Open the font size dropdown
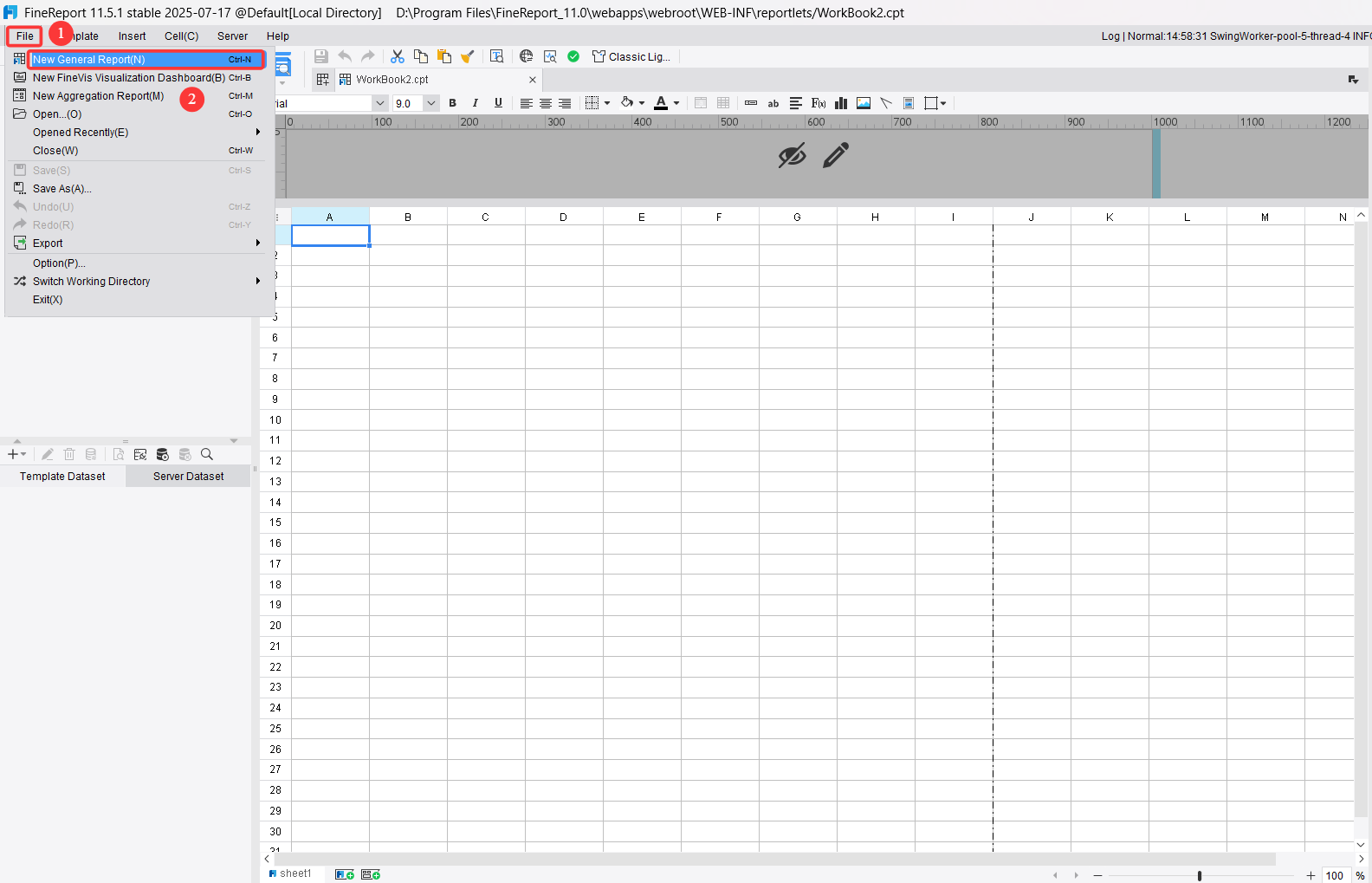This screenshot has width=1372, height=883. tap(431, 103)
